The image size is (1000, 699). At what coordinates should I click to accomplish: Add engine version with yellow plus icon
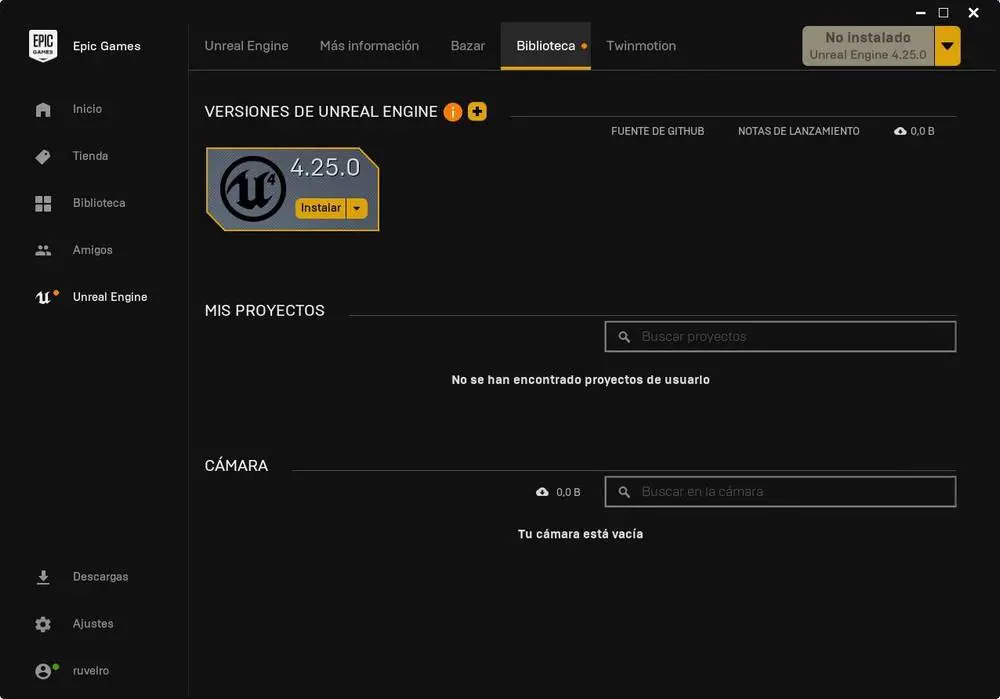pos(477,112)
